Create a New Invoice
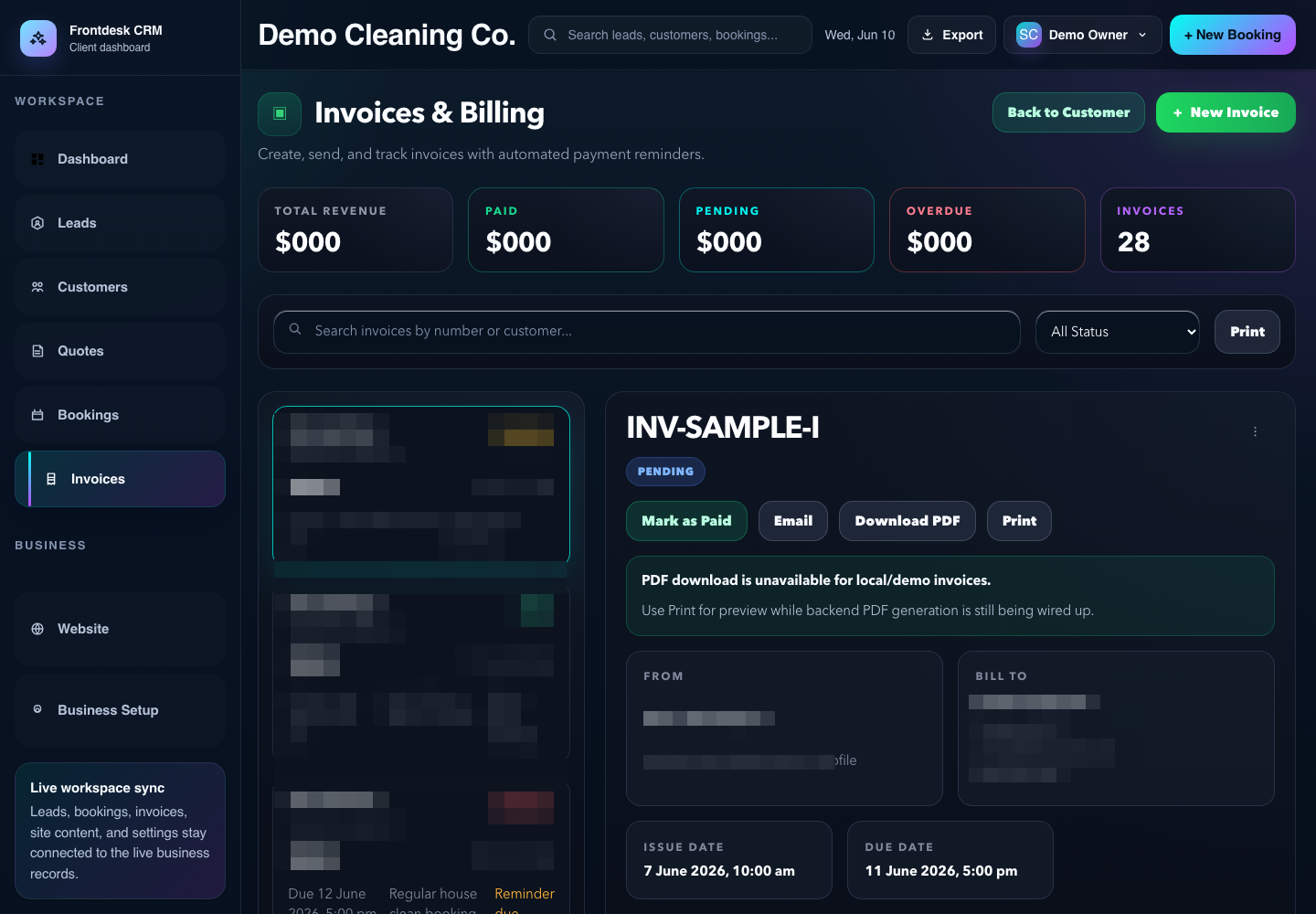1316x914 pixels. pos(1226,112)
